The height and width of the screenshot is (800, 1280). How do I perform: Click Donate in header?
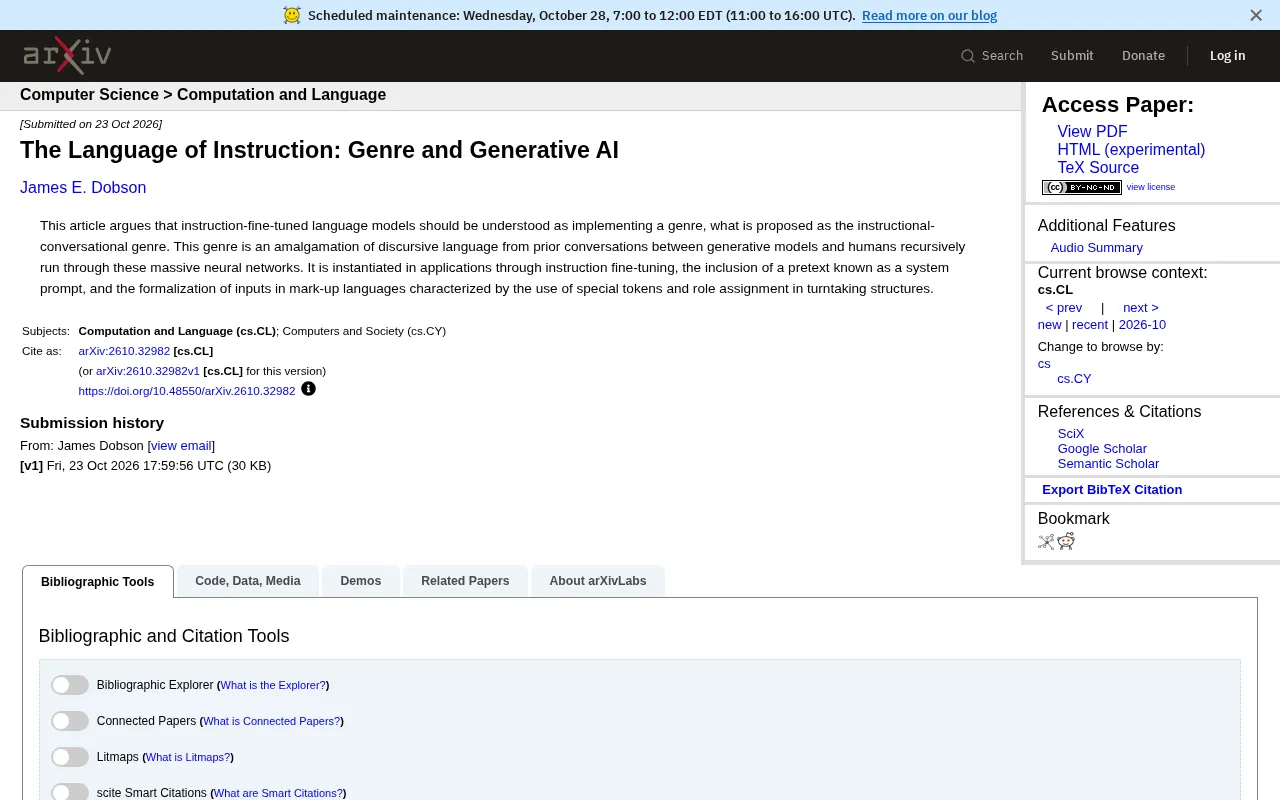[x=1143, y=56]
